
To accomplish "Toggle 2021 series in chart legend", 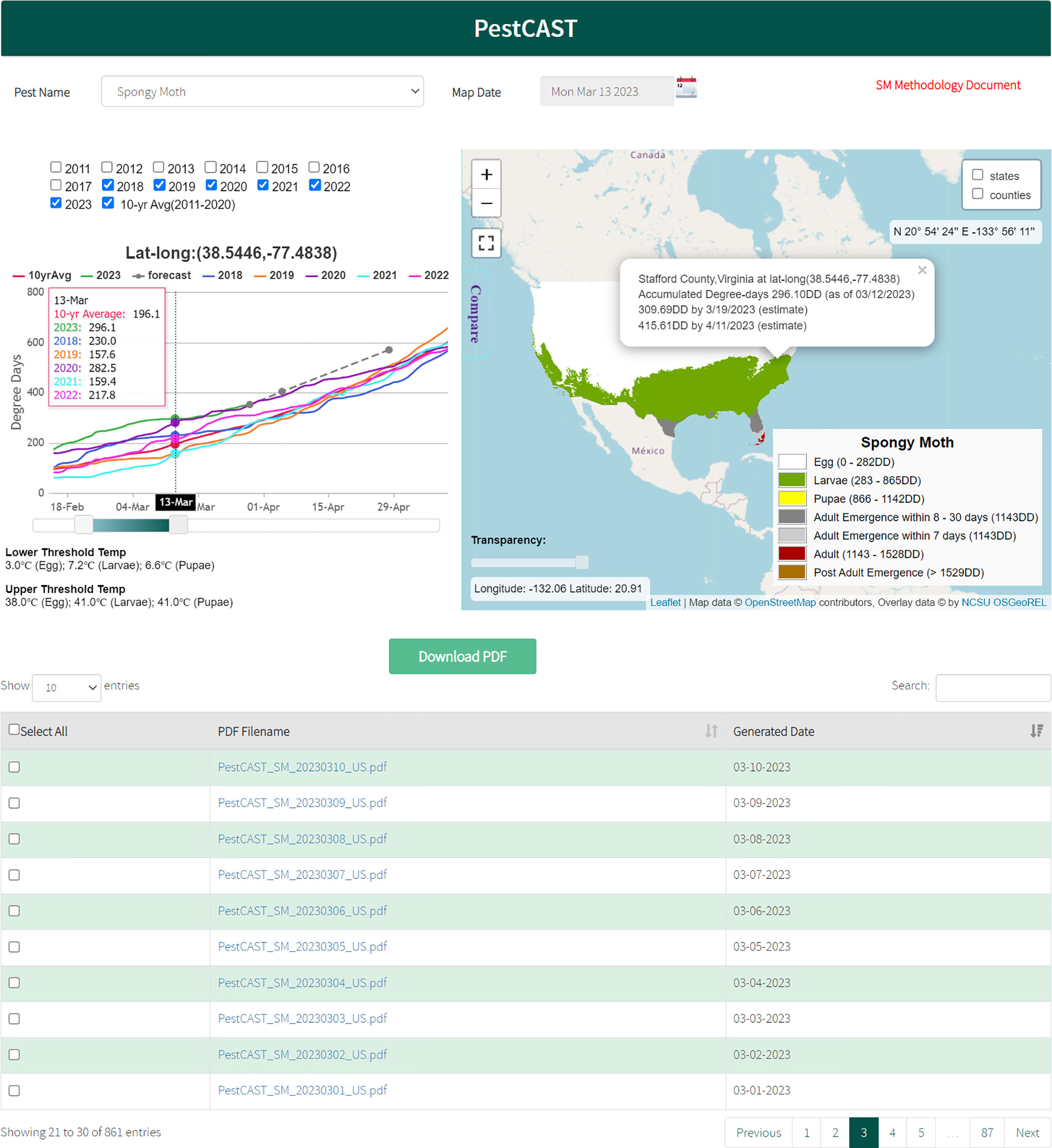I will point(377,275).
